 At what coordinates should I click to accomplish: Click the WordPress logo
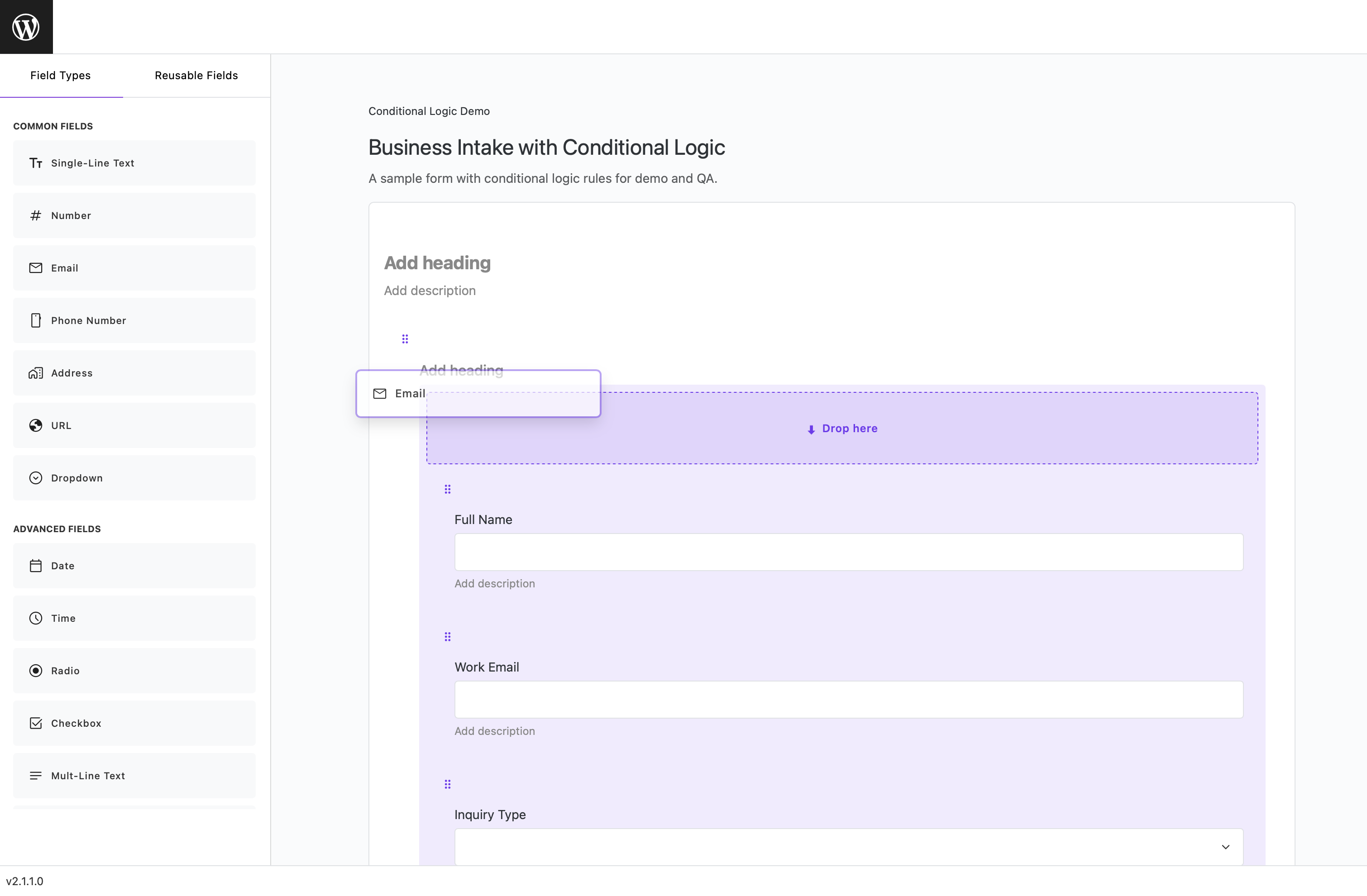point(26,26)
